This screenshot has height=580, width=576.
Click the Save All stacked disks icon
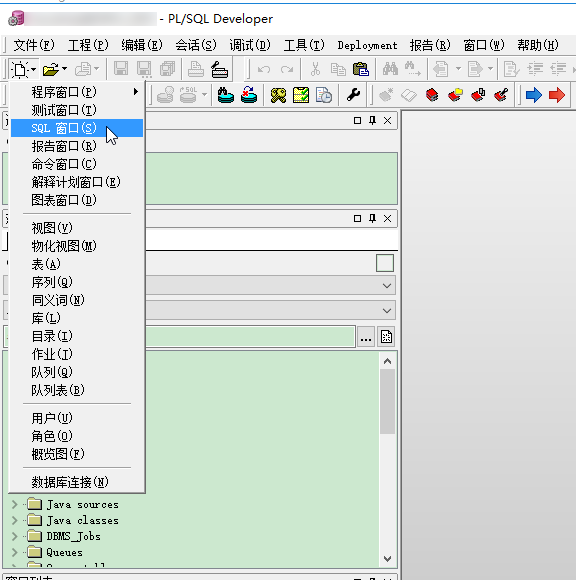coord(167,69)
